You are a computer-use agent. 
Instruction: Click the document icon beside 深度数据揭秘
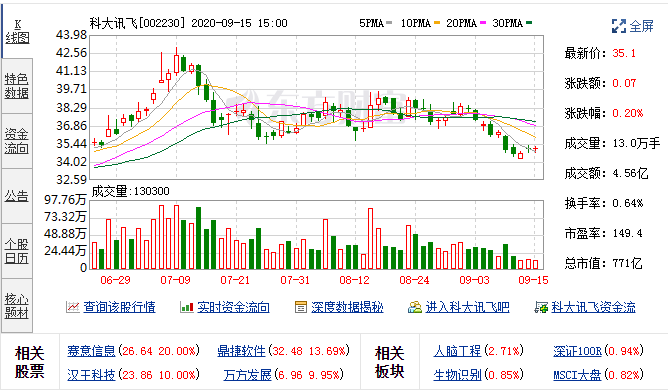(x=301, y=307)
